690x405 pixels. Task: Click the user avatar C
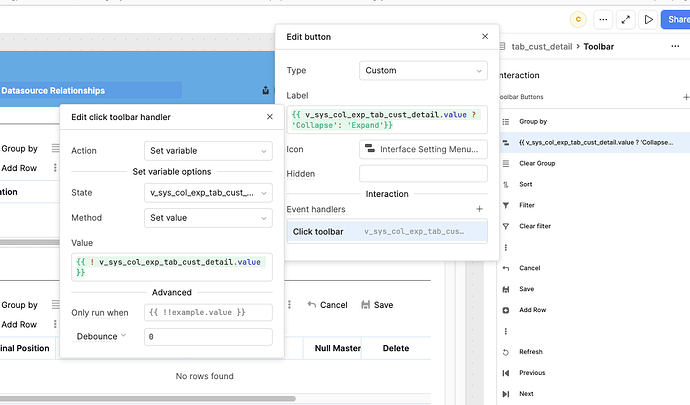click(578, 19)
